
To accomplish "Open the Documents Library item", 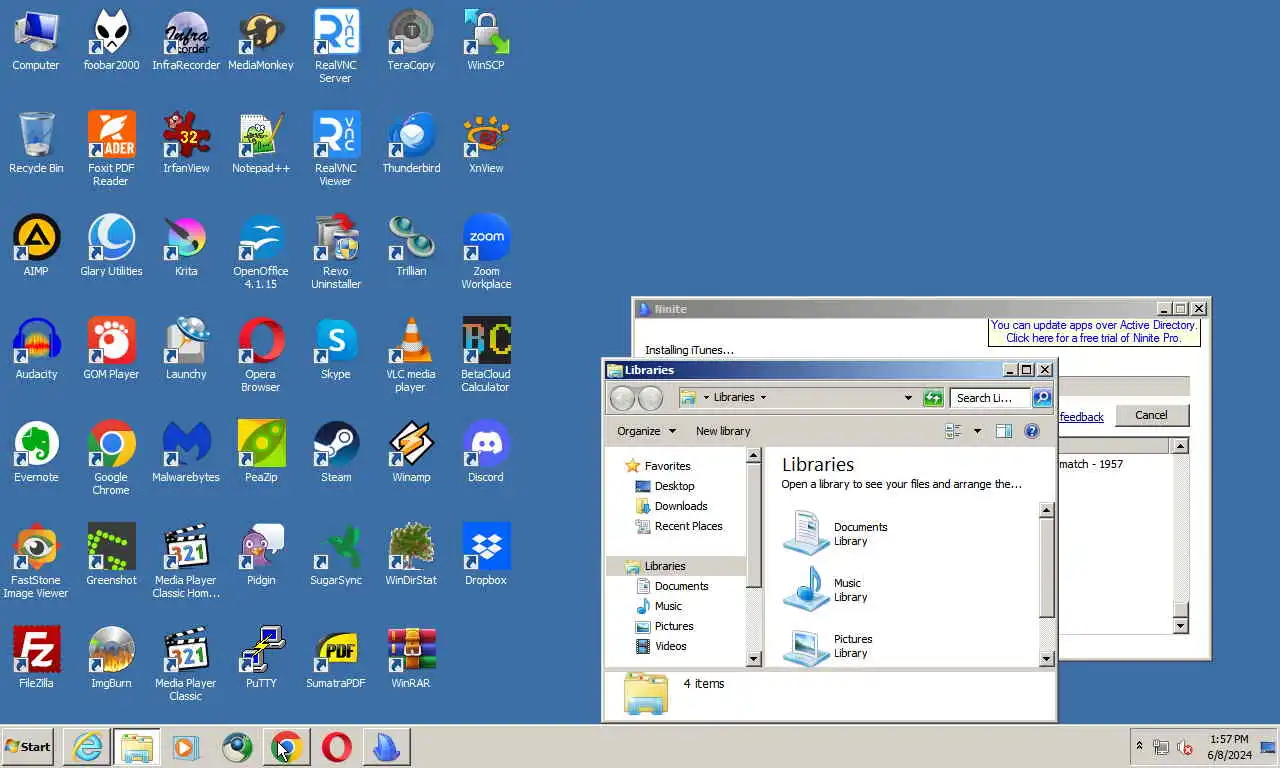I will pos(835,533).
